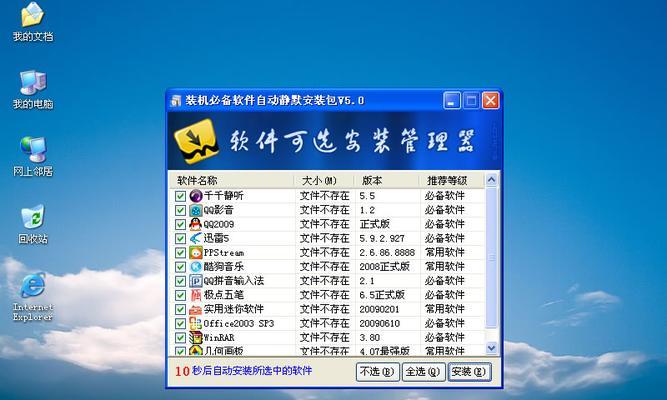The height and width of the screenshot is (400, 667).
Task: Uncheck the QQ2009 checkbox
Action: (x=180, y=224)
